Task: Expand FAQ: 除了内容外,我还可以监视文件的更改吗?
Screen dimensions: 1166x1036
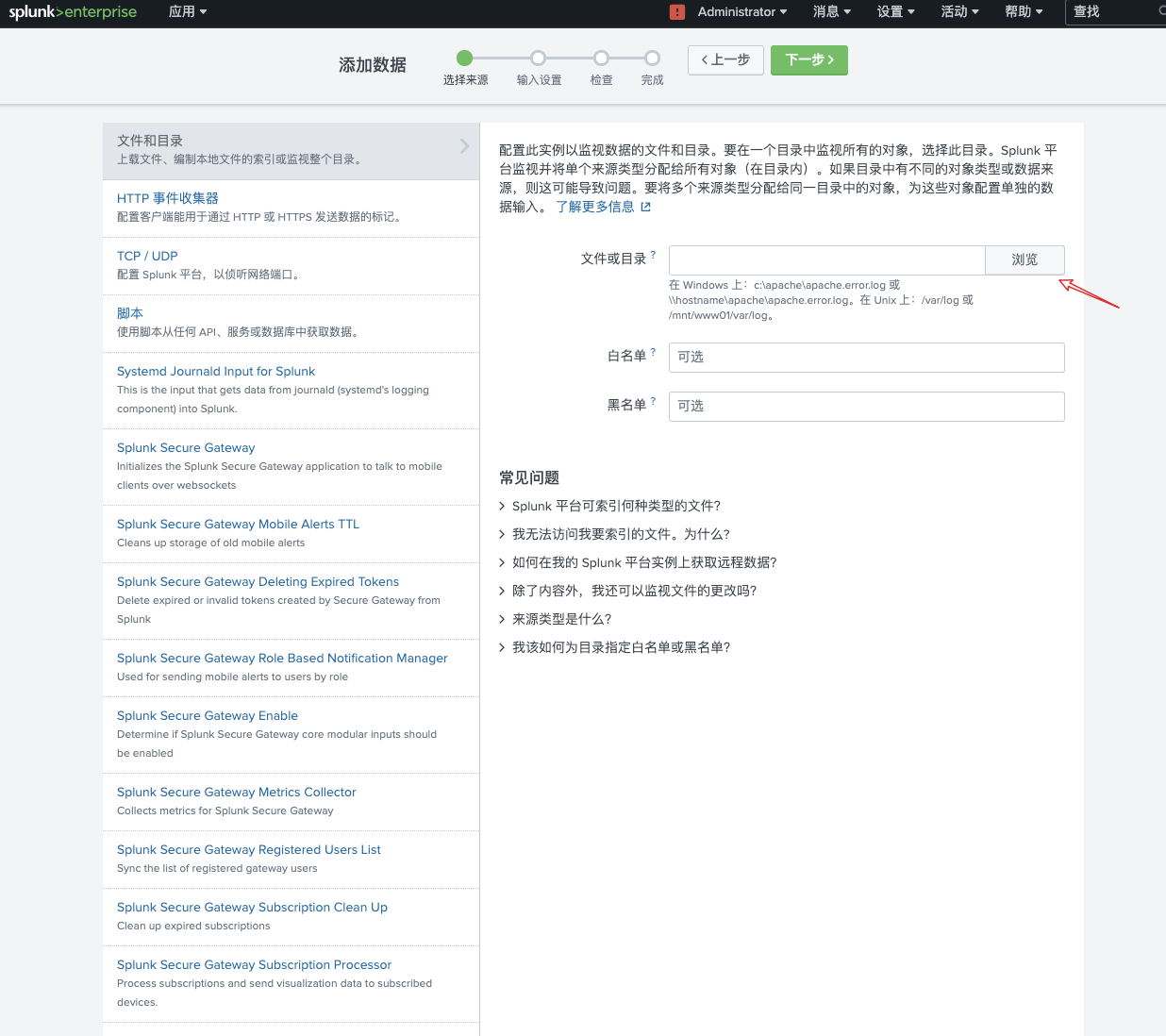Action: point(628,591)
